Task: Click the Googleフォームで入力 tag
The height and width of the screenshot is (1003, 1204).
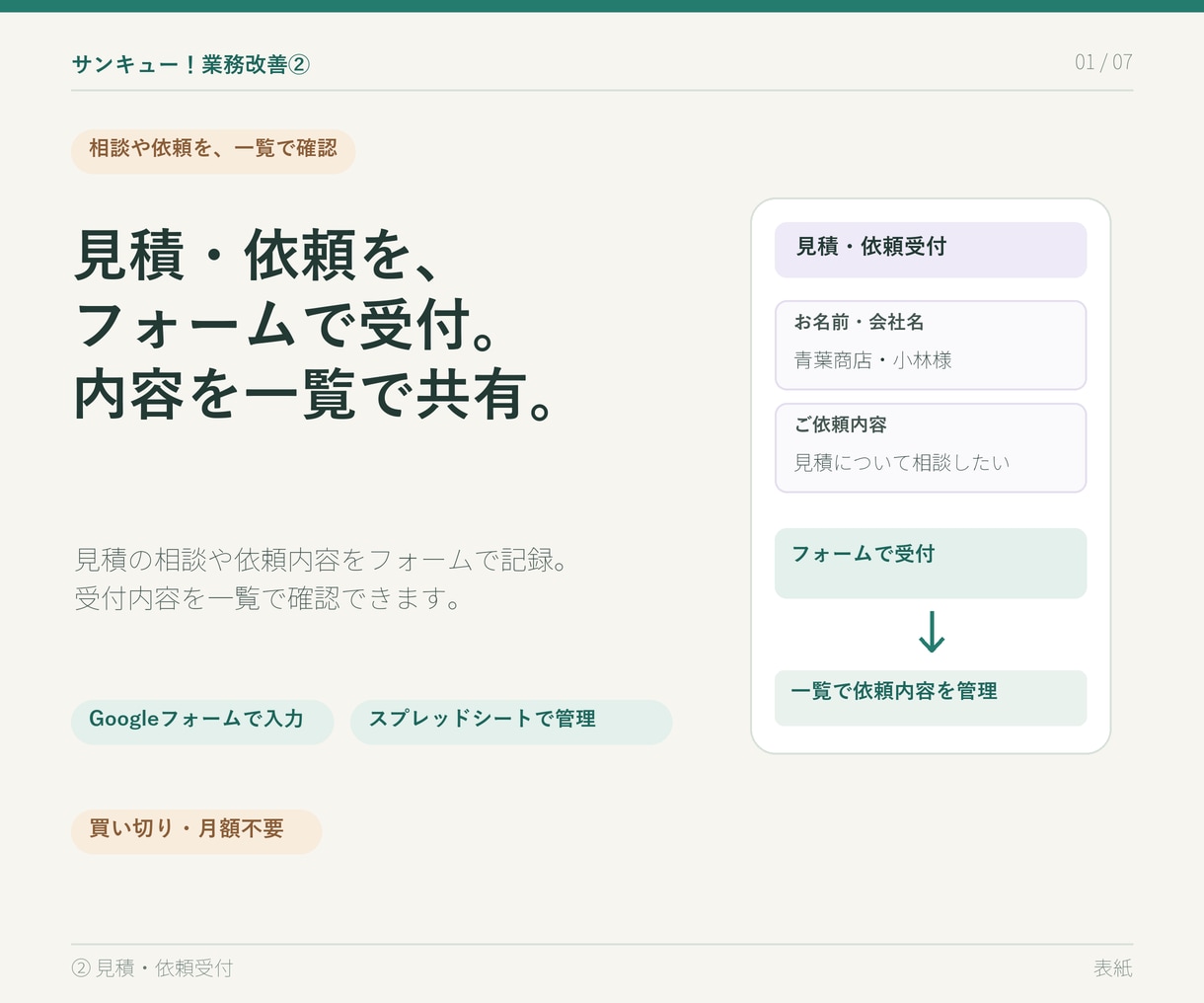Action: (x=202, y=722)
